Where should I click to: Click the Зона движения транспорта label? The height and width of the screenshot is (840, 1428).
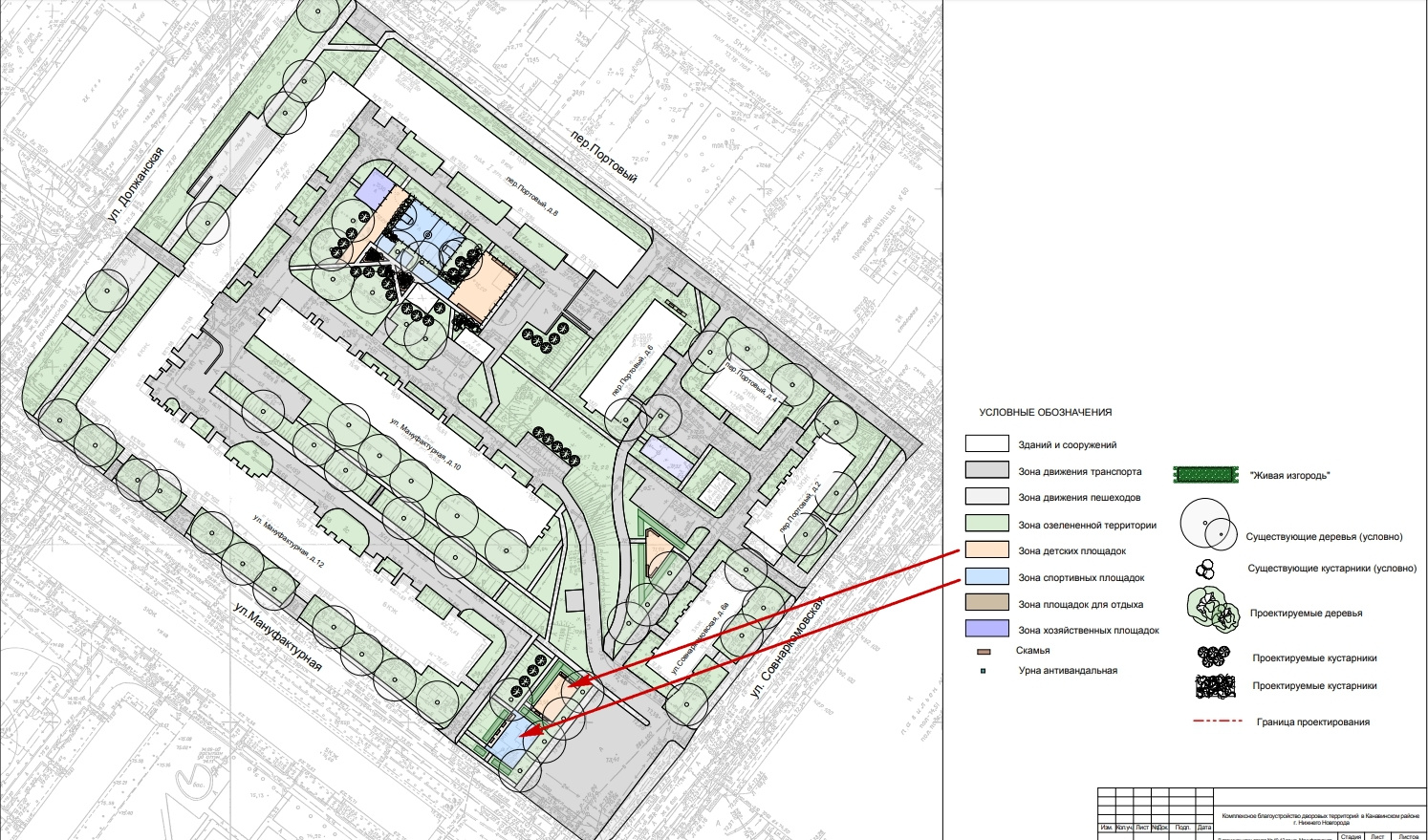pos(1079,472)
